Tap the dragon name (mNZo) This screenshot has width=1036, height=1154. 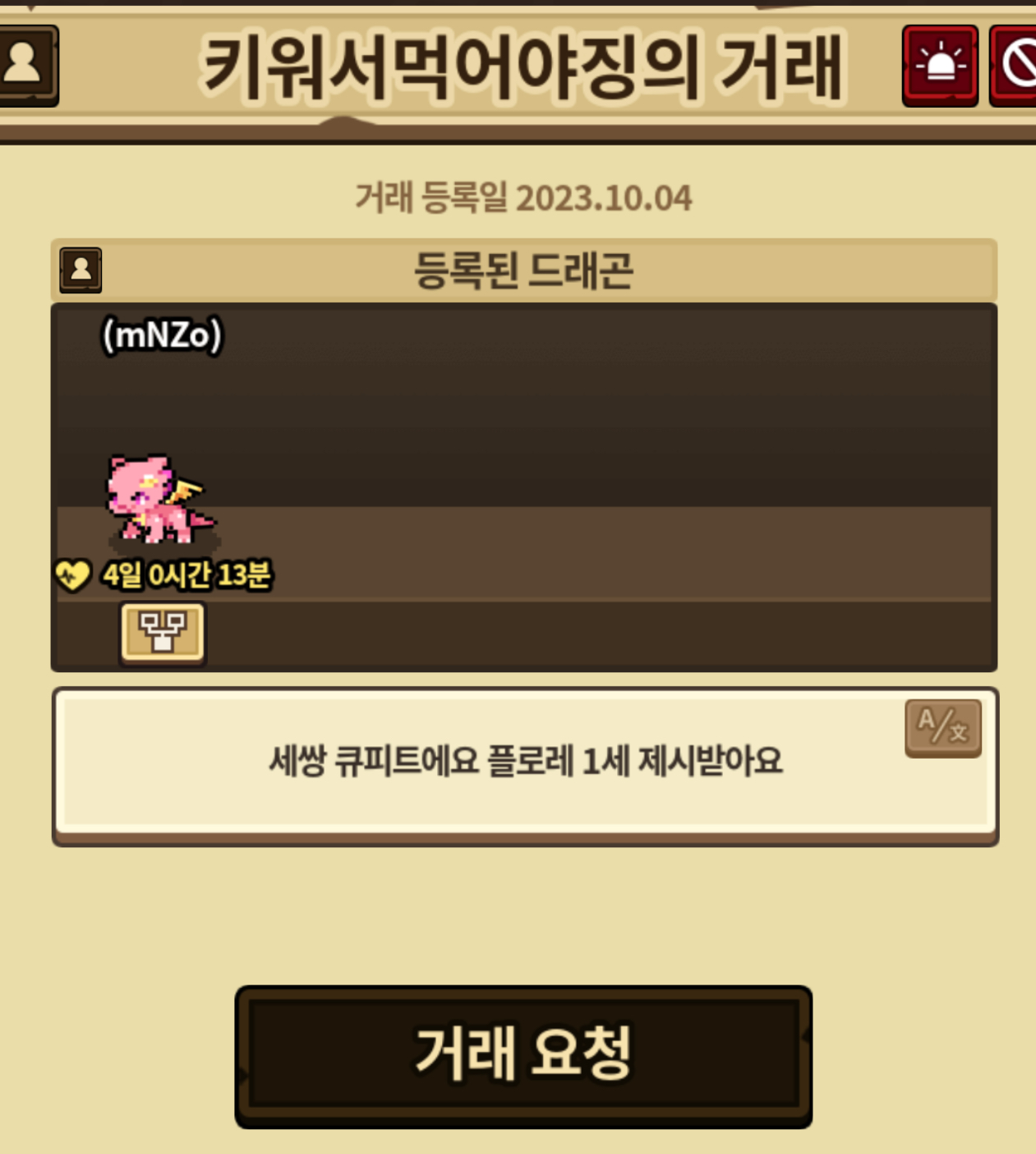pos(162,335)
